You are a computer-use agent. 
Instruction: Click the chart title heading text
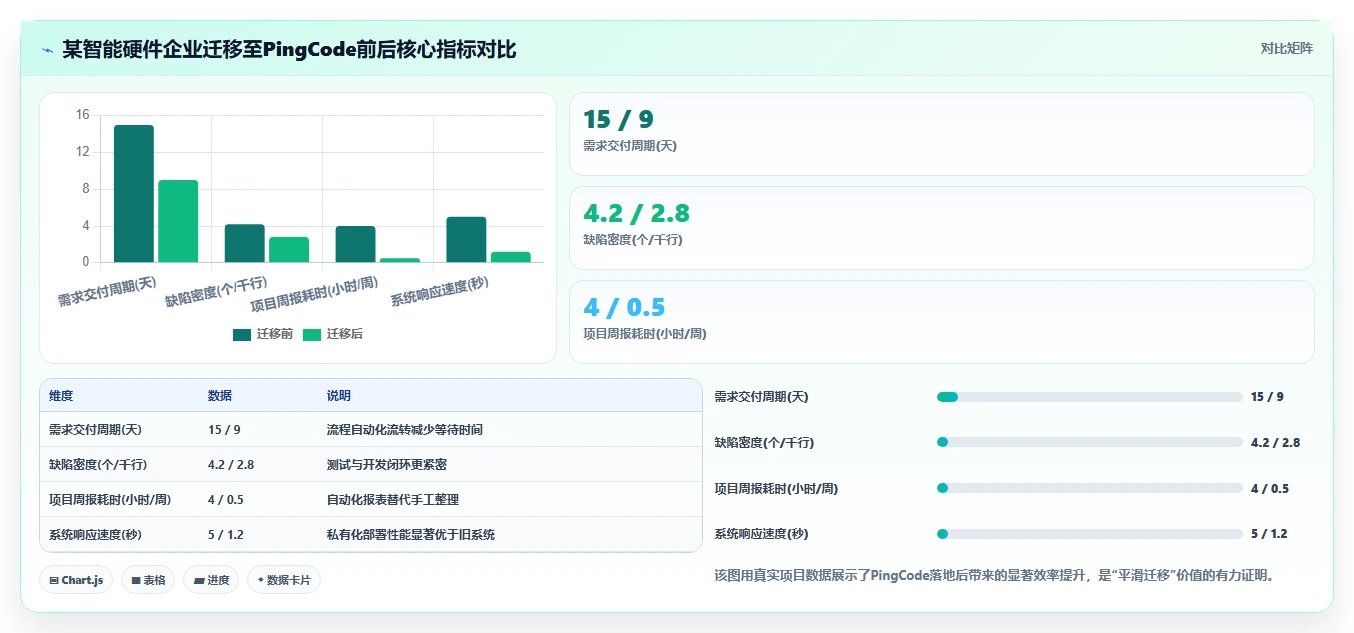point(289,49)
